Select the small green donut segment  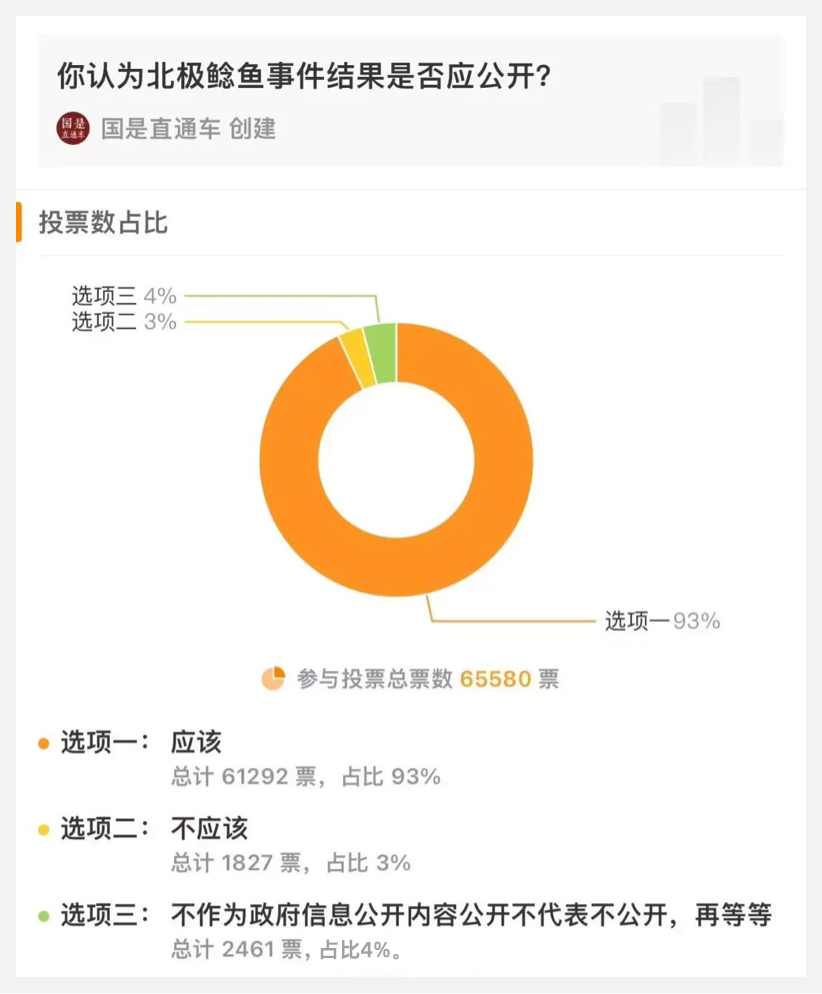[x=382, y=352]
